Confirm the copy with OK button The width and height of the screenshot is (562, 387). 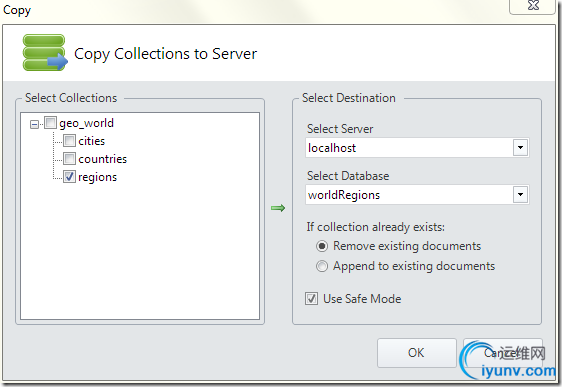(x=416, y=353)
